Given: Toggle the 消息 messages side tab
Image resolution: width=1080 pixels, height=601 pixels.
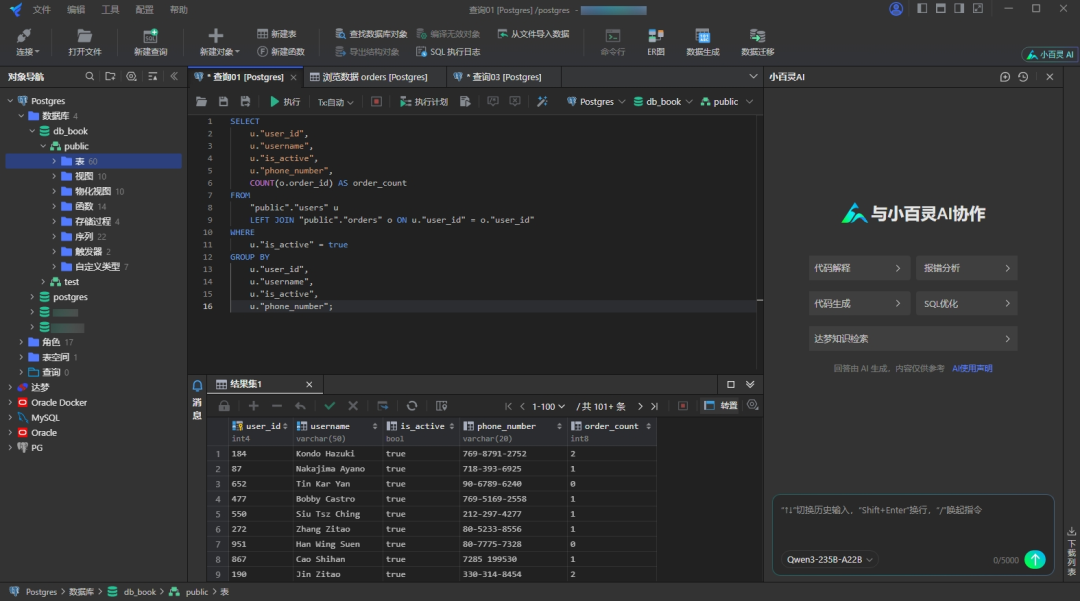Looking at the screenshot, I should 197,400.
